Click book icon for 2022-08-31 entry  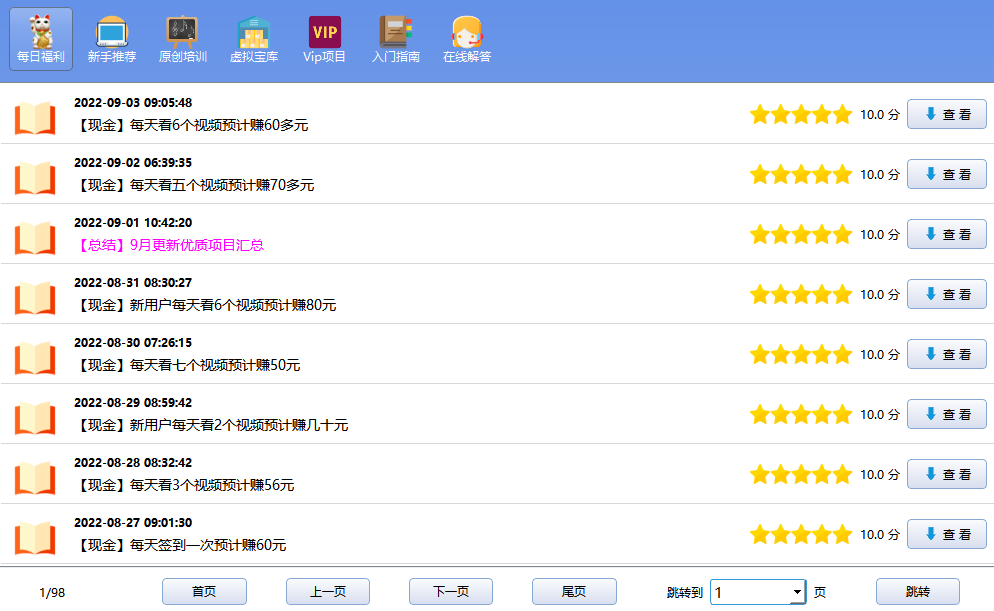[x=35, y=298]
